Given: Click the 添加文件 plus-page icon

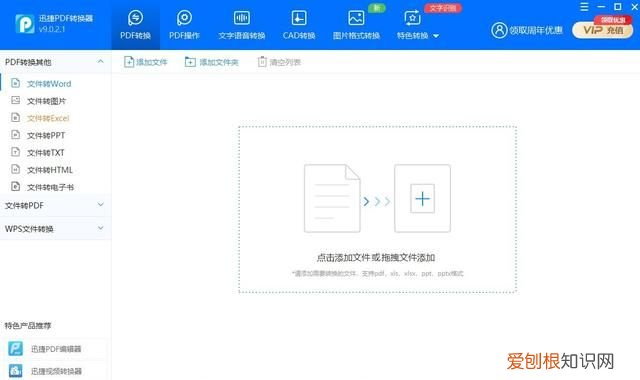Looking at the screenshot, I should click(129, 62).
